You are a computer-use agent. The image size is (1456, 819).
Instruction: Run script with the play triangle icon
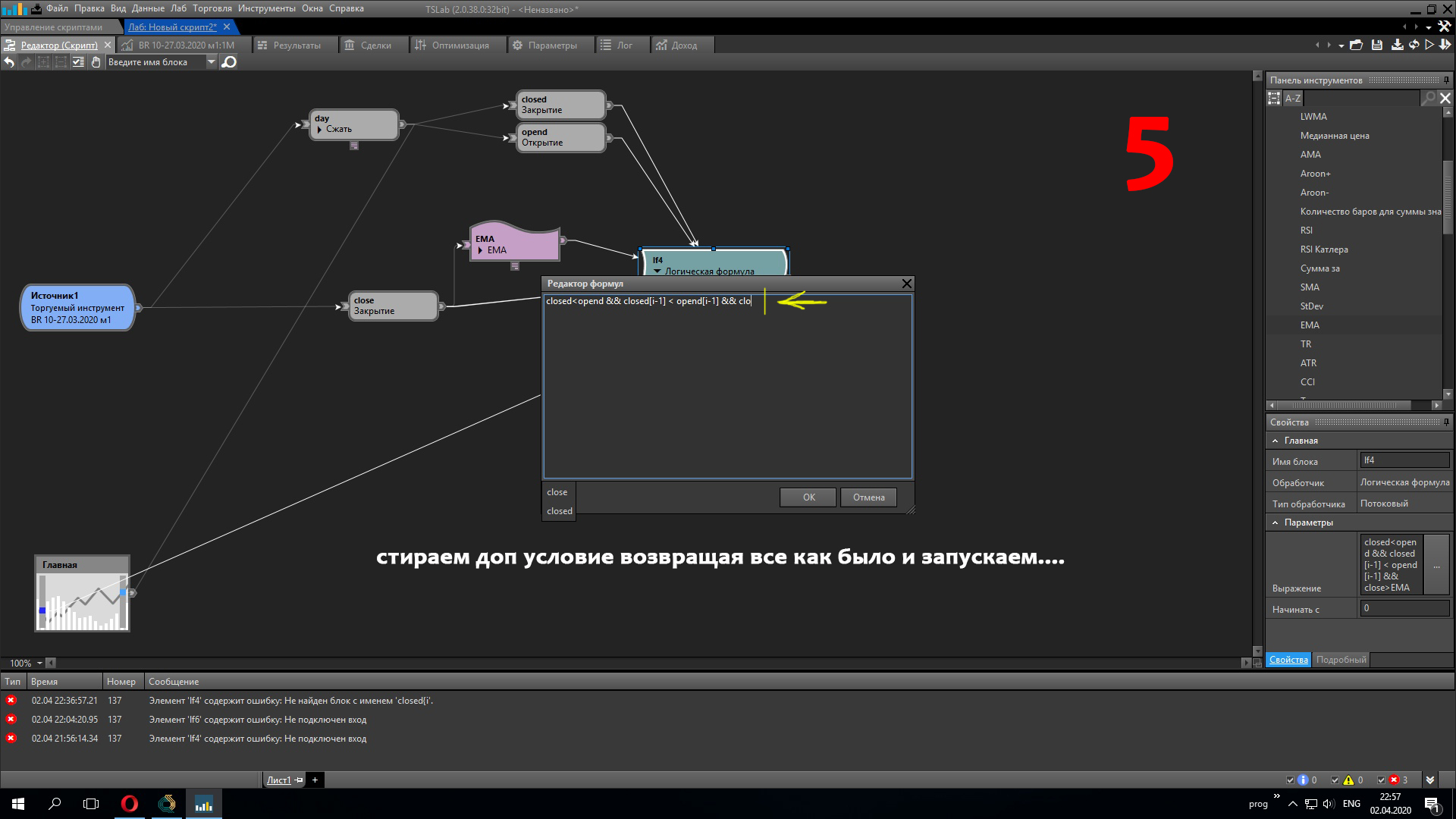click(1429, 45)
